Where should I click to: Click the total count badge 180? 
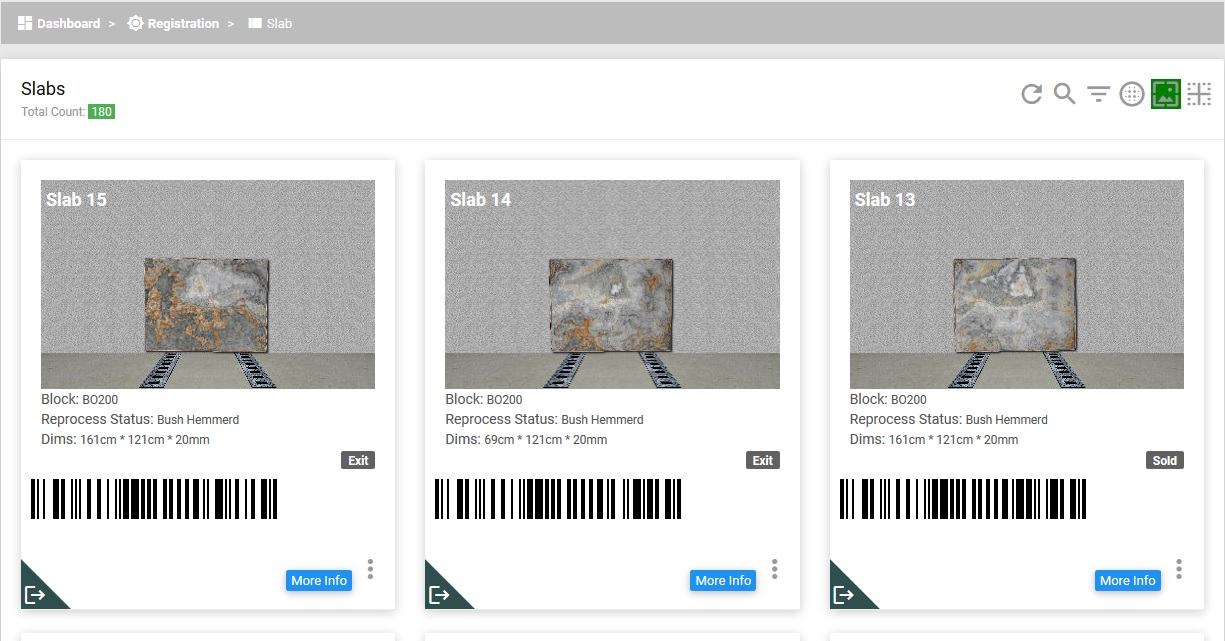tap(101, 112)
